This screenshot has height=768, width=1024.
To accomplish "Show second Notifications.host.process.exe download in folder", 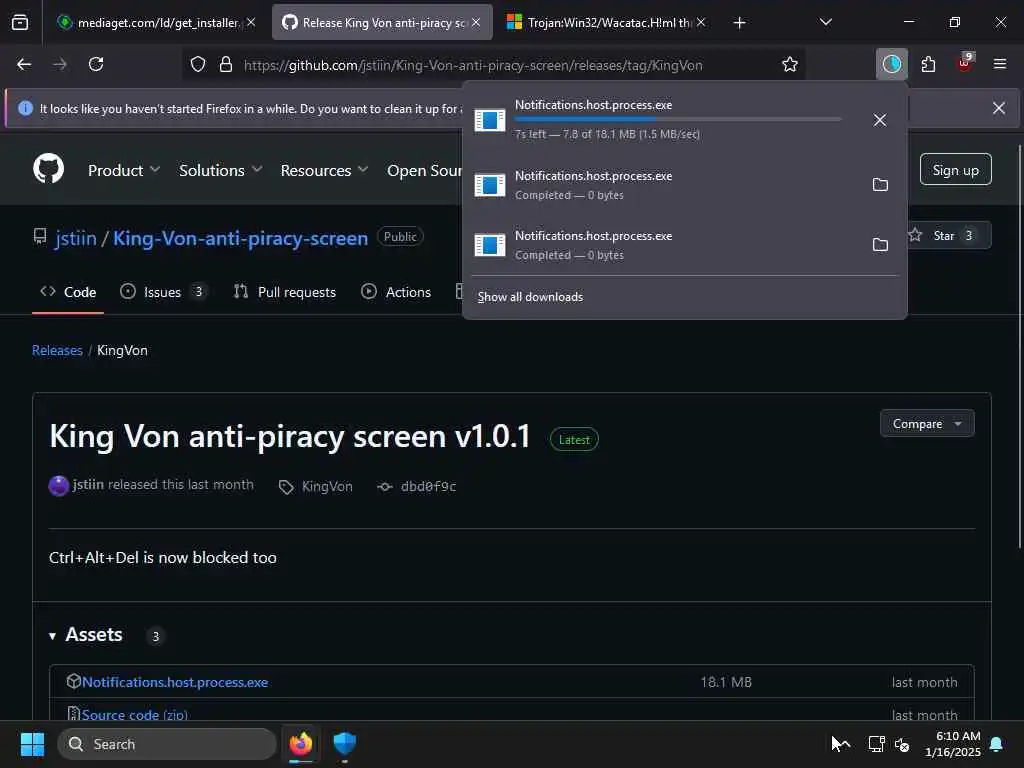I will tap(880, 185).
